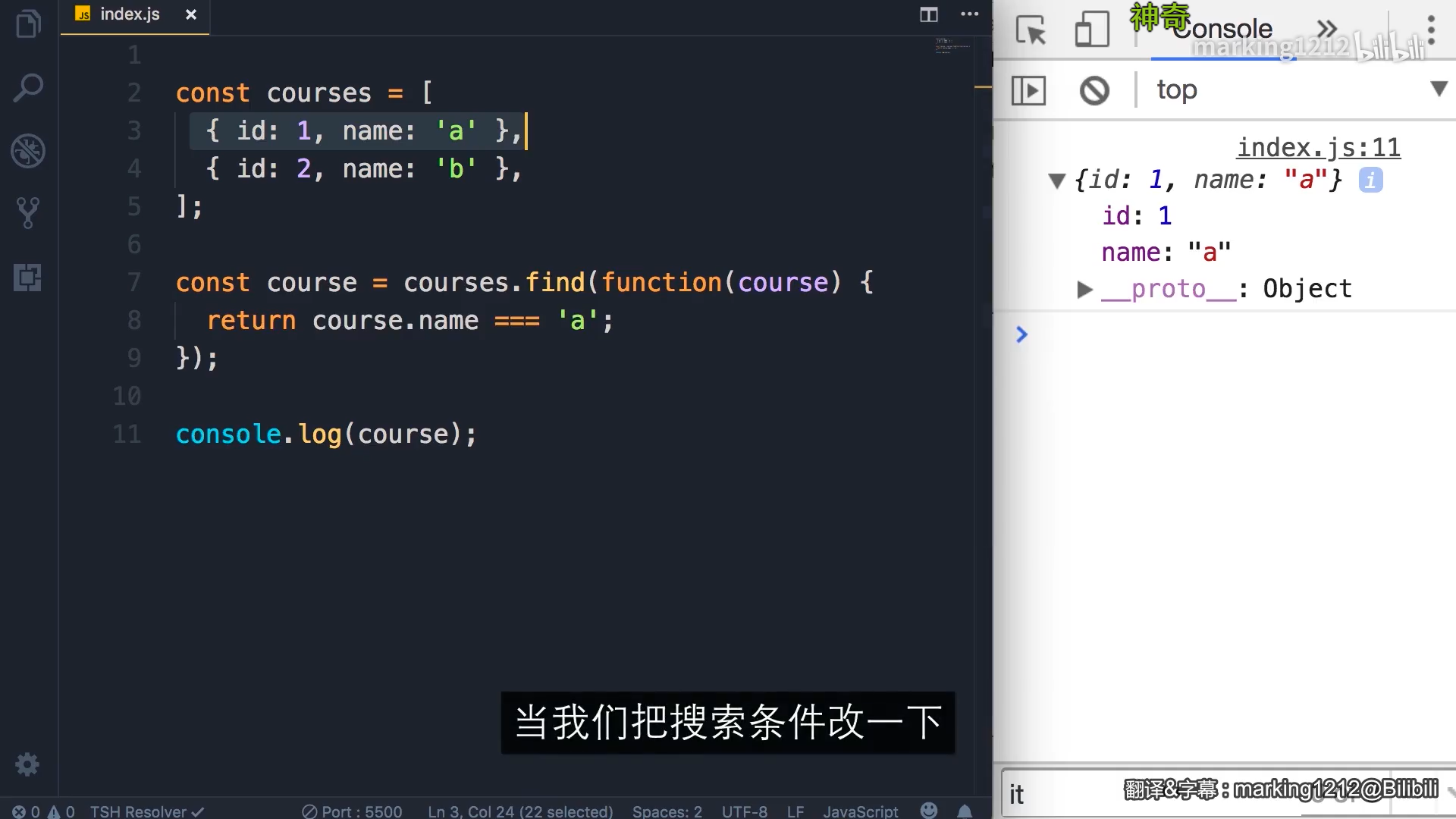Click the feedback smiley icon
The height and width of the screenshot is (819, 1456).
[929, 810]
